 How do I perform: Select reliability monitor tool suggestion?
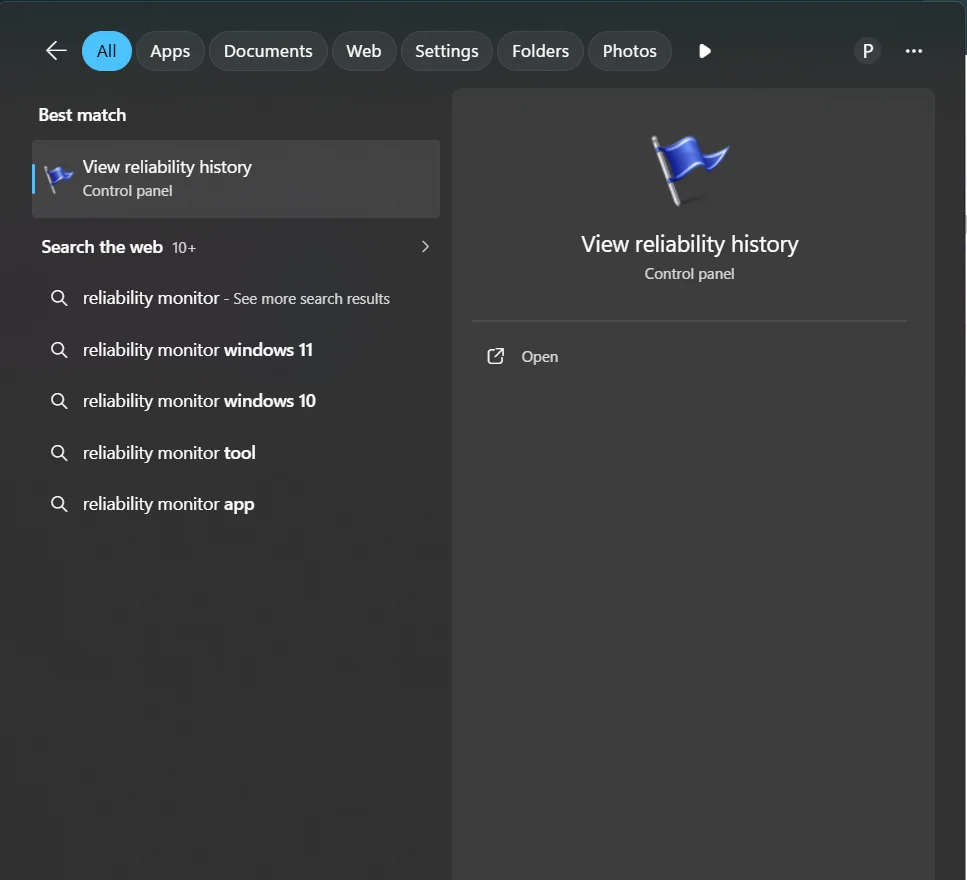point(236,453)
